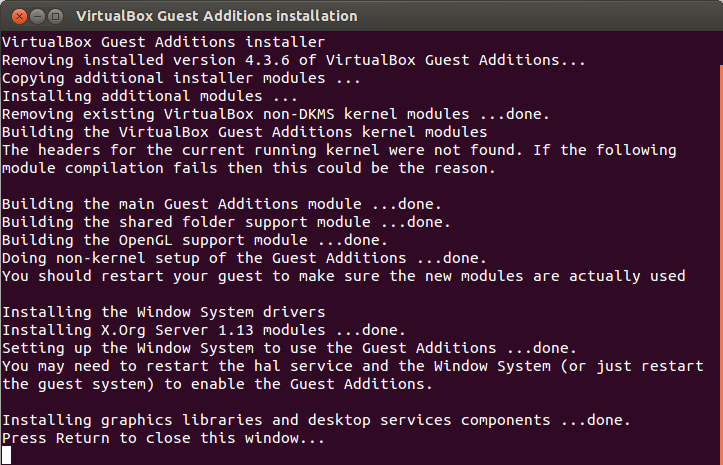Image resolution: width=723 pixels, height=465 pixels.
Task: Click the "headers for the current running kernel" line
Action: 339,150
